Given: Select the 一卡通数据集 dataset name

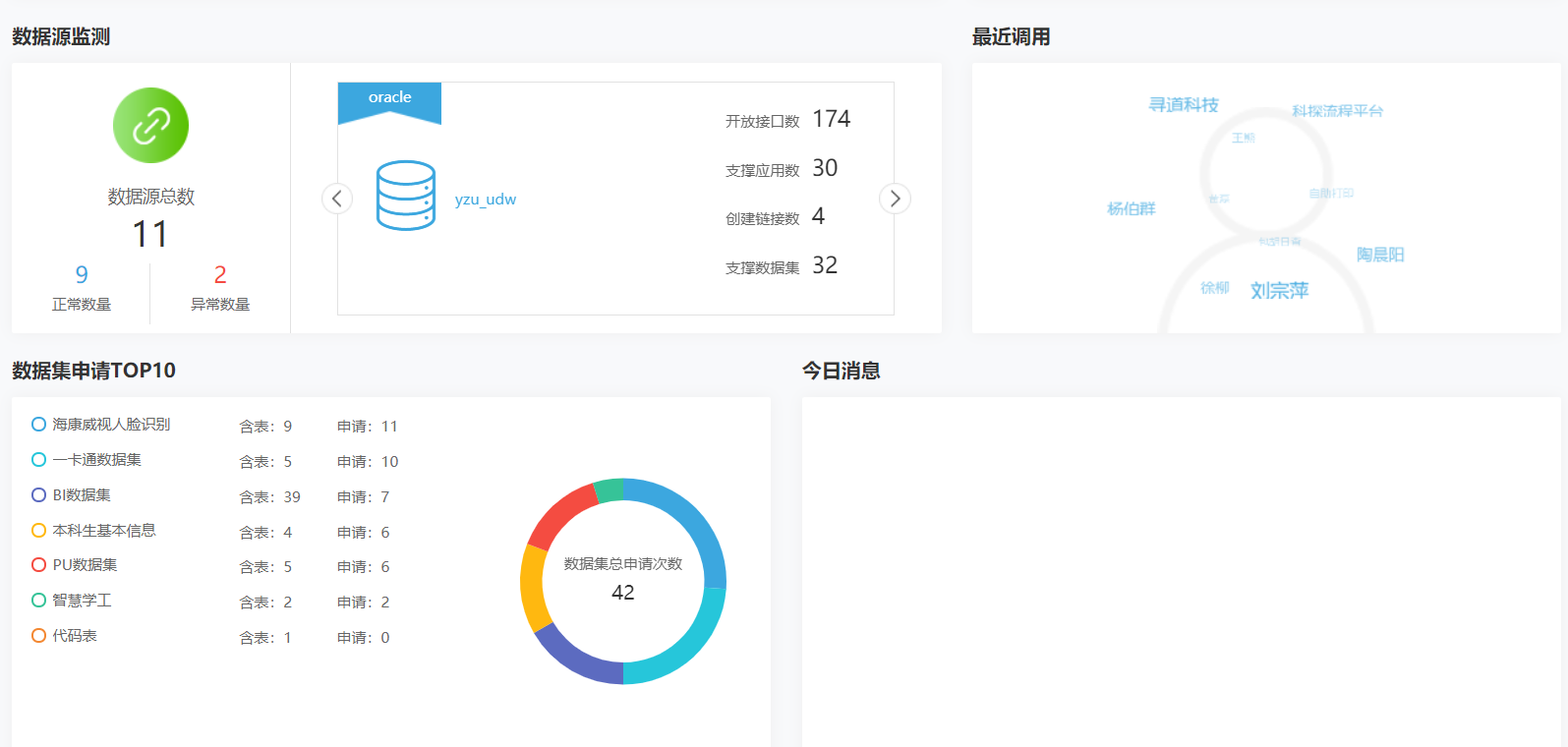Looking at the screenshot, I should tap(97, 460).
